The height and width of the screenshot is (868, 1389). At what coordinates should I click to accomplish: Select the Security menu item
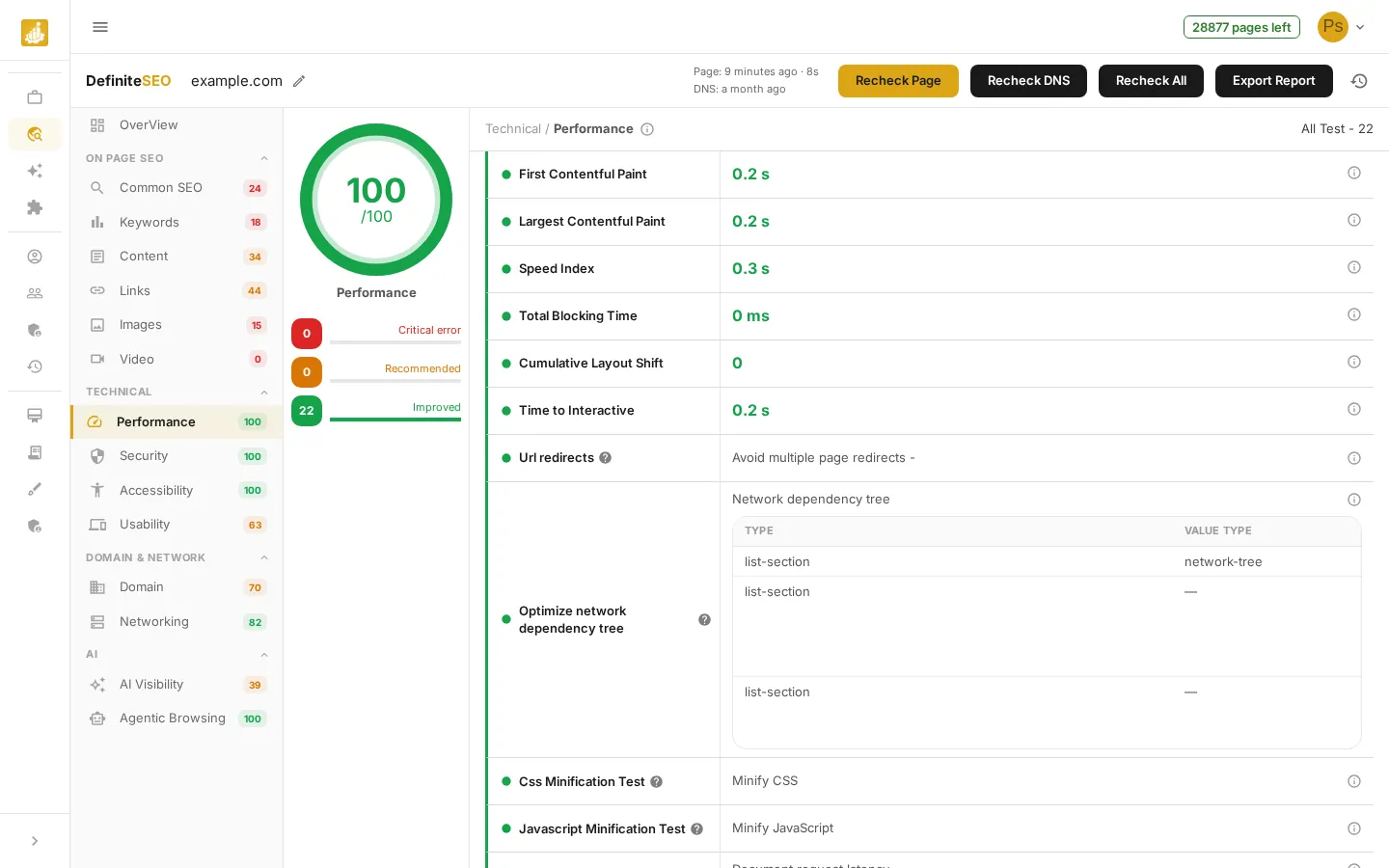[177, 456]
